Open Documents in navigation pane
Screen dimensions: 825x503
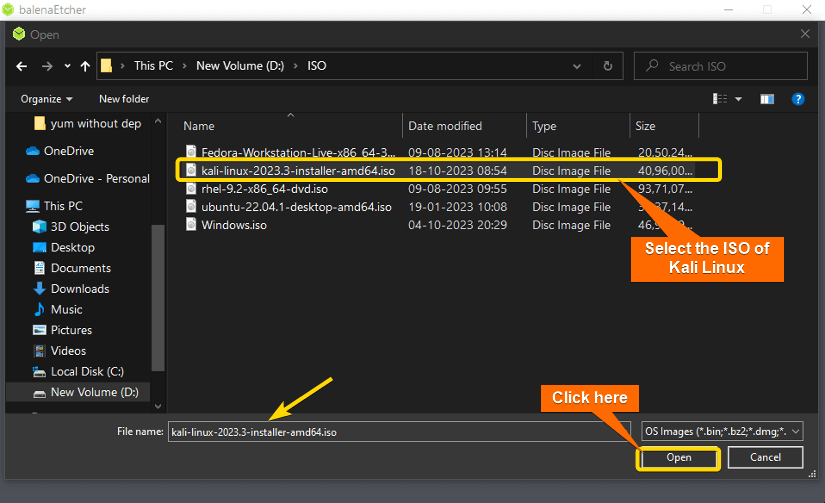81,268
